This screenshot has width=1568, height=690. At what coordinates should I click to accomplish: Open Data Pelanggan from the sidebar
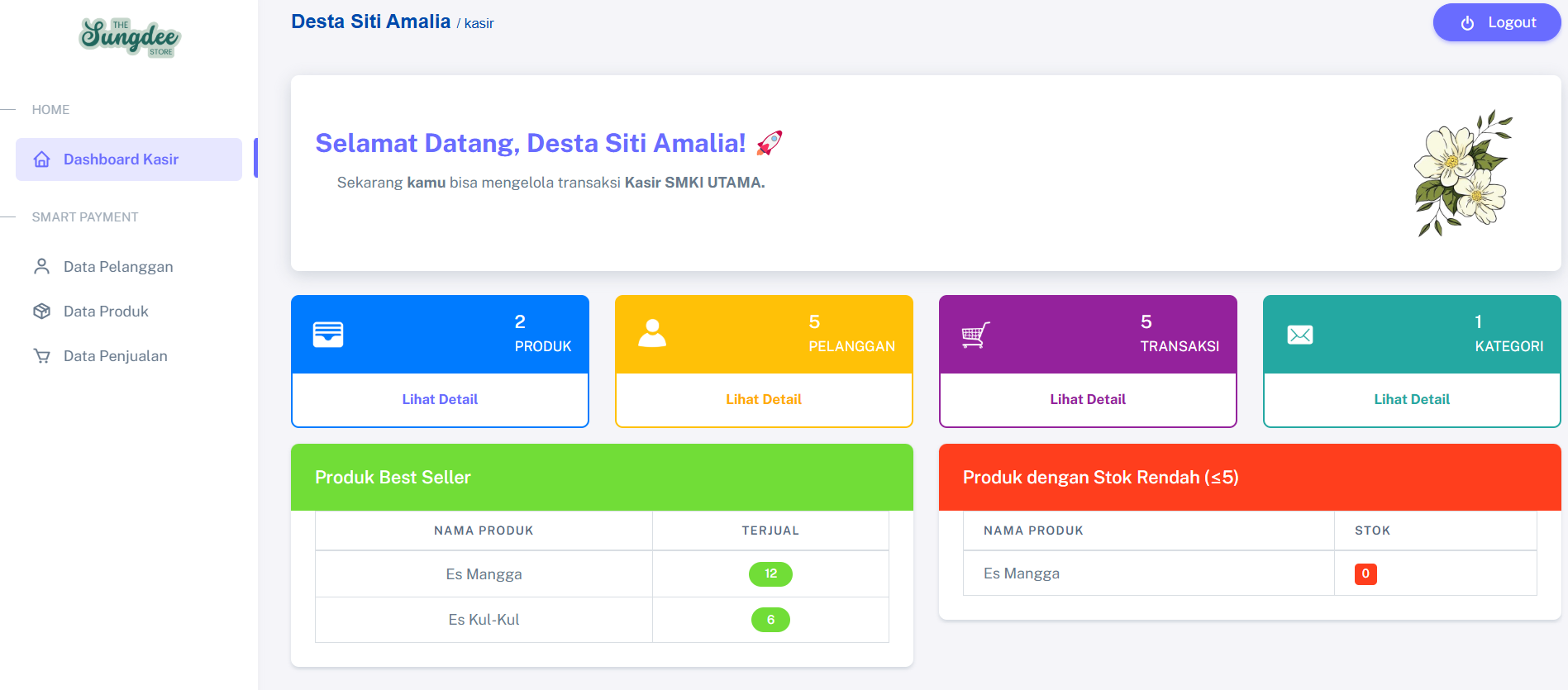click(x=118, y=267)
